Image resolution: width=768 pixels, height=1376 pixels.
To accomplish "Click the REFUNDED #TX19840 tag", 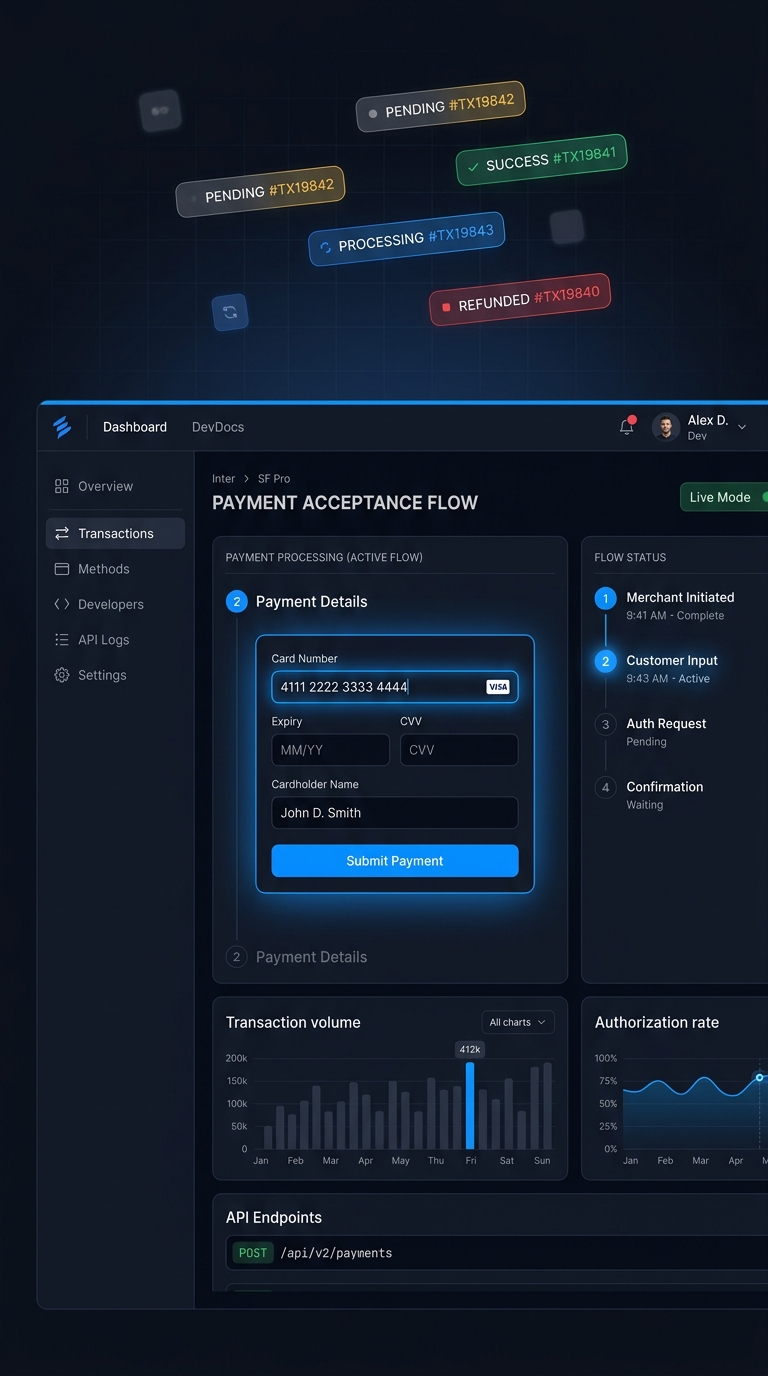I will 519,299.
